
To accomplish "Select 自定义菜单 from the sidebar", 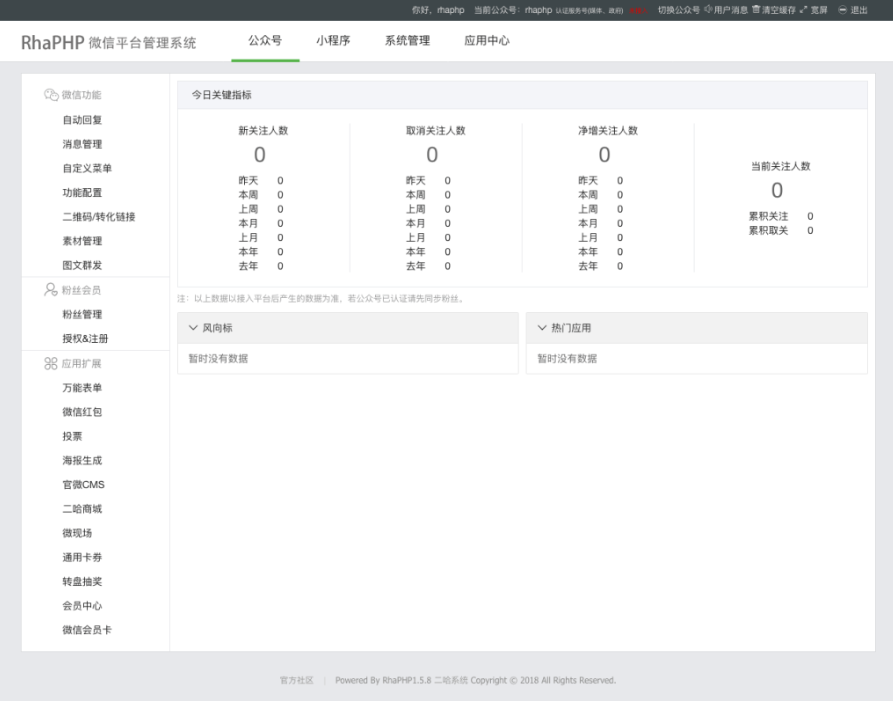I will pyautogui.click(x=87, y=168).
